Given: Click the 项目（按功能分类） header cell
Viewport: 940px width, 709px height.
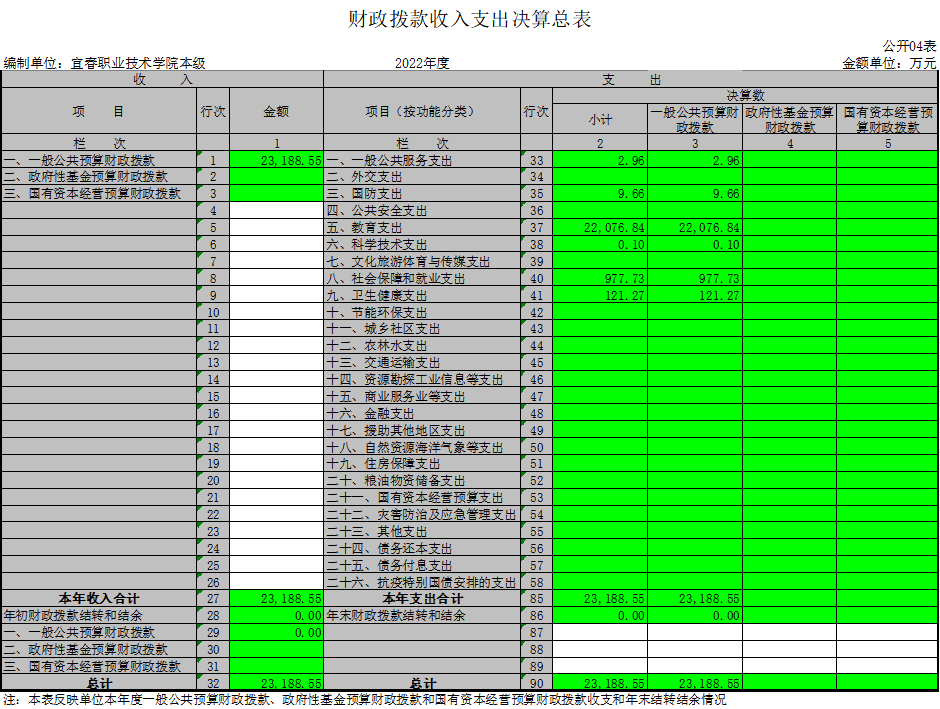Looking at the screenshot, I should 421,111.
